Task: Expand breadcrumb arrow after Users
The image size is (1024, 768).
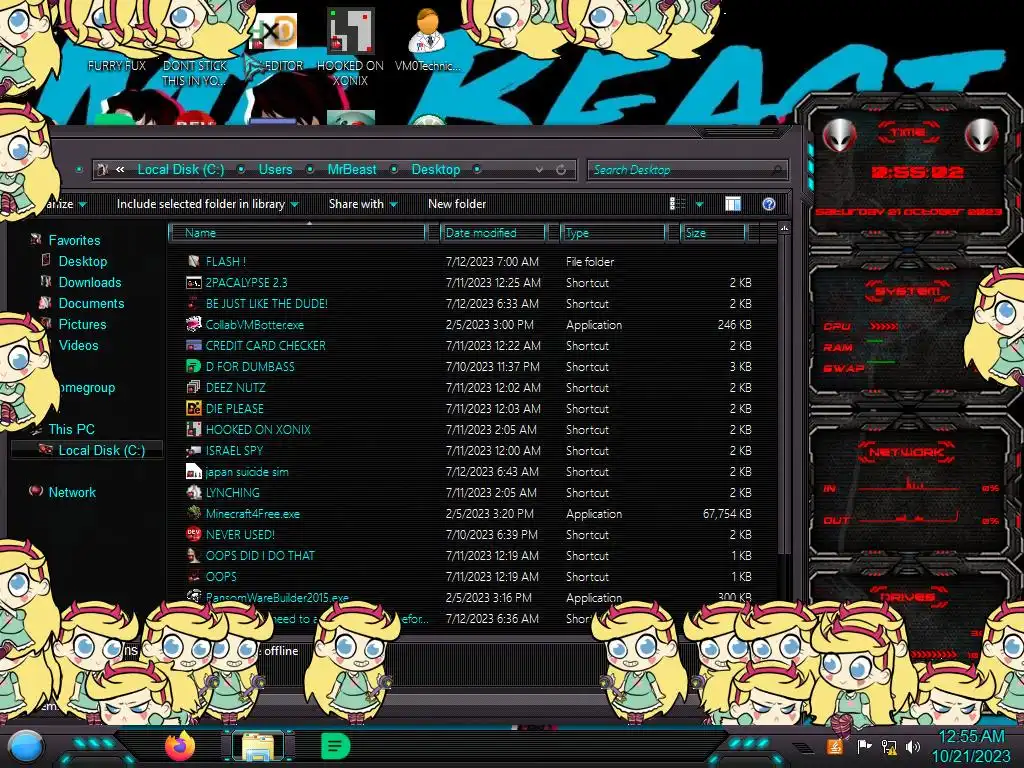Action: pyautogui.click(x=310, y=170)
